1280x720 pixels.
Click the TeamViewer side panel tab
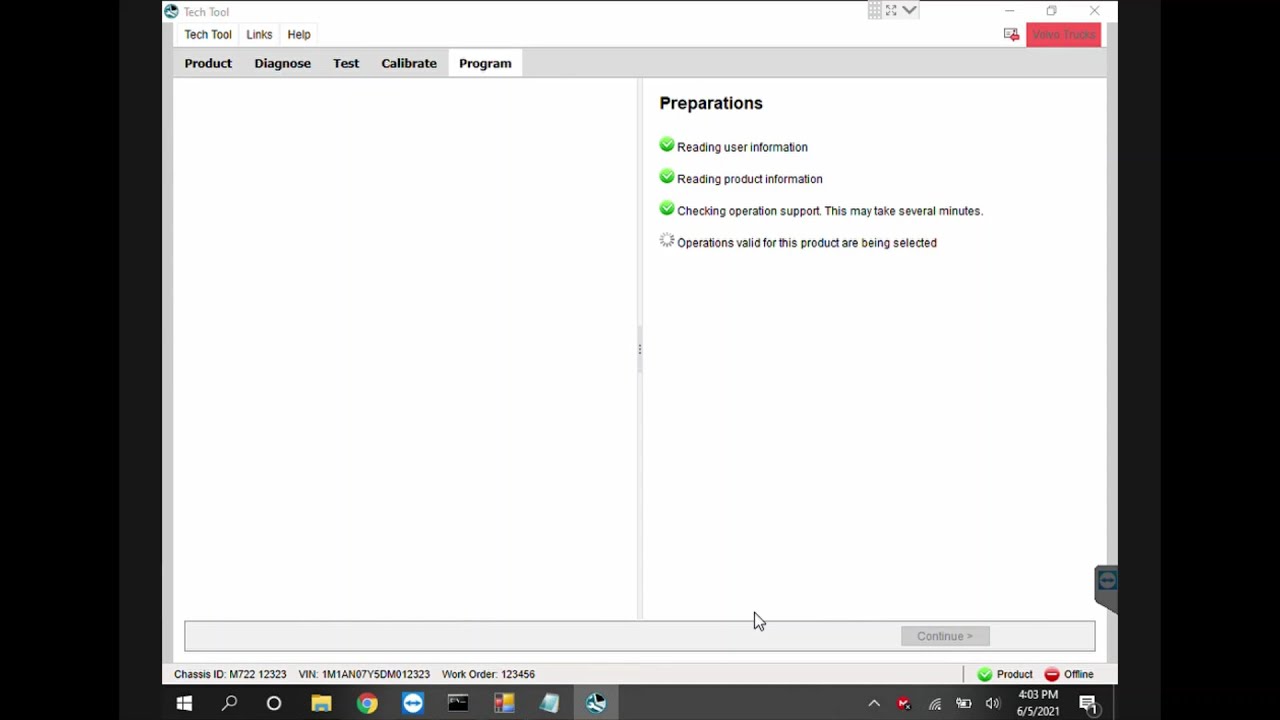pos(1106,588)
